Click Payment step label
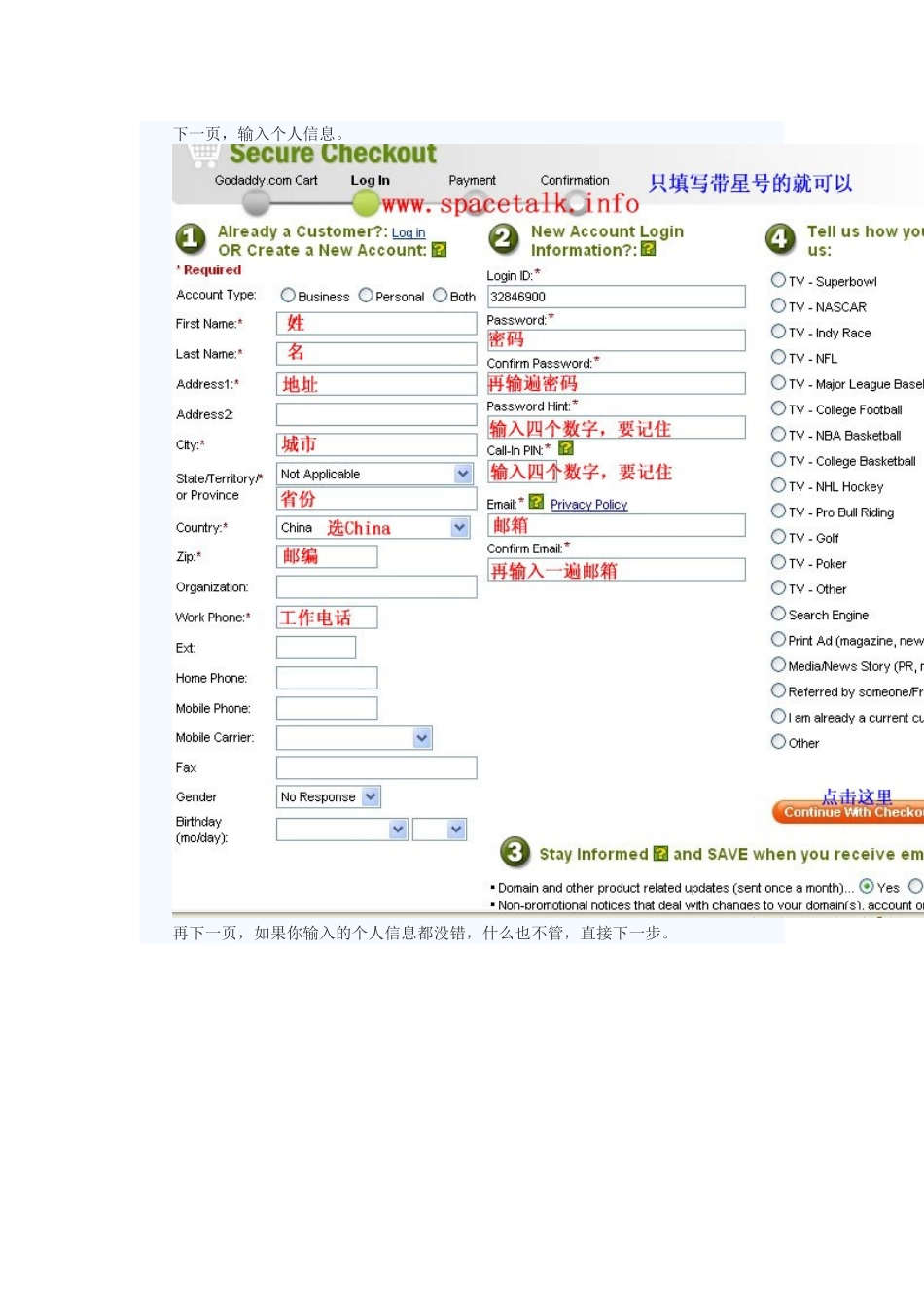This screenshot has height=1307, width=924. [473, 180]
